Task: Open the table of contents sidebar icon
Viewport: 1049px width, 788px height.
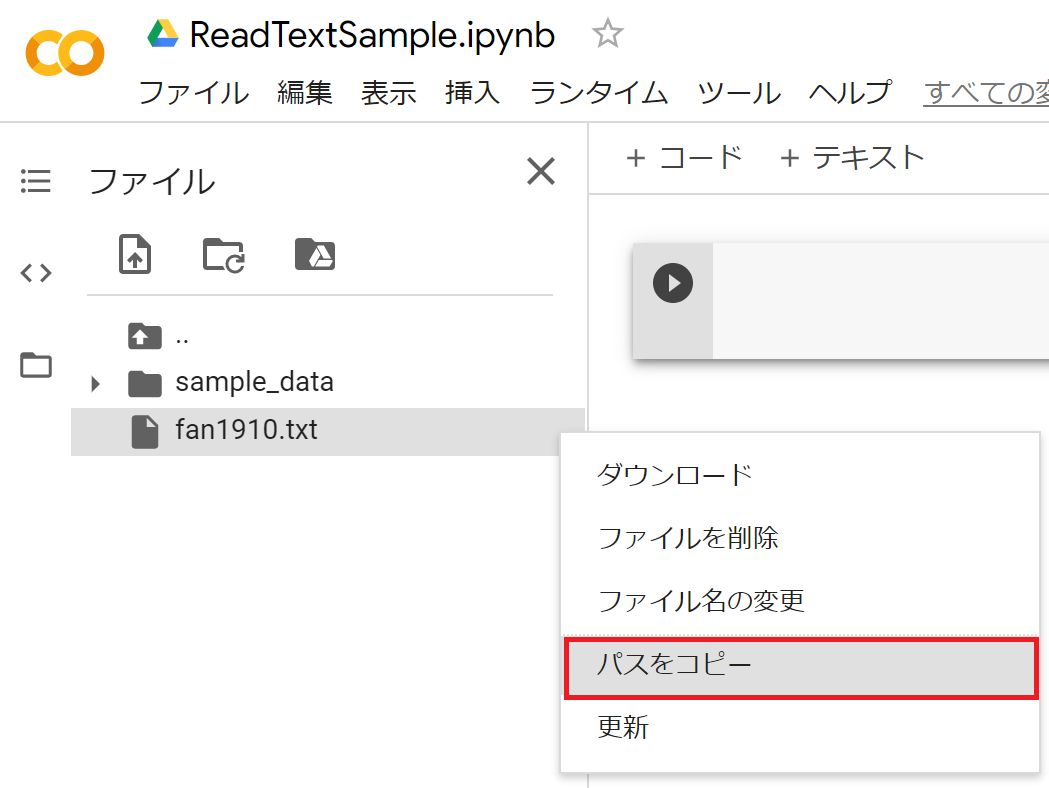Action: (36, 181)
